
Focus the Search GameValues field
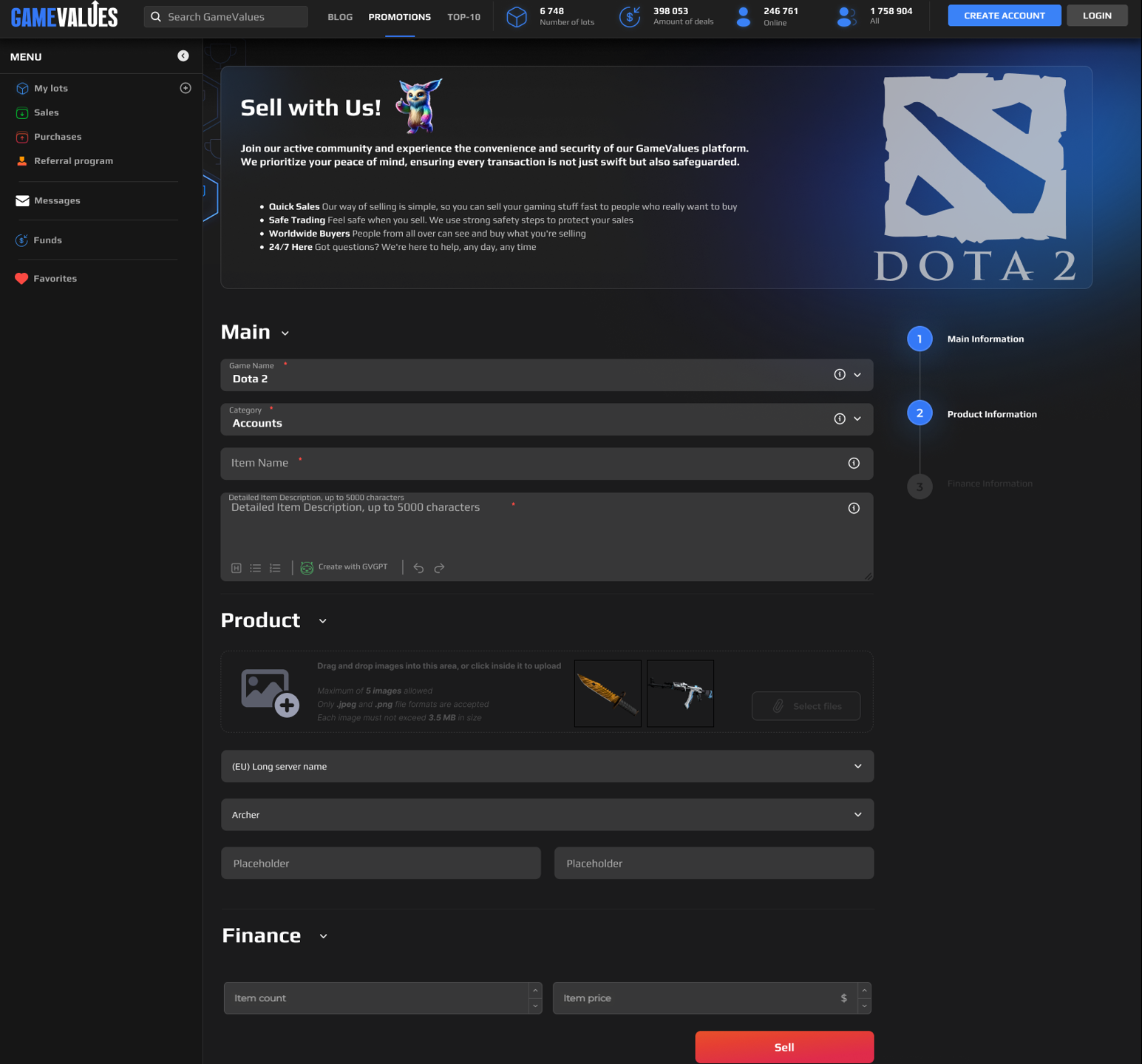coord(225,16)
